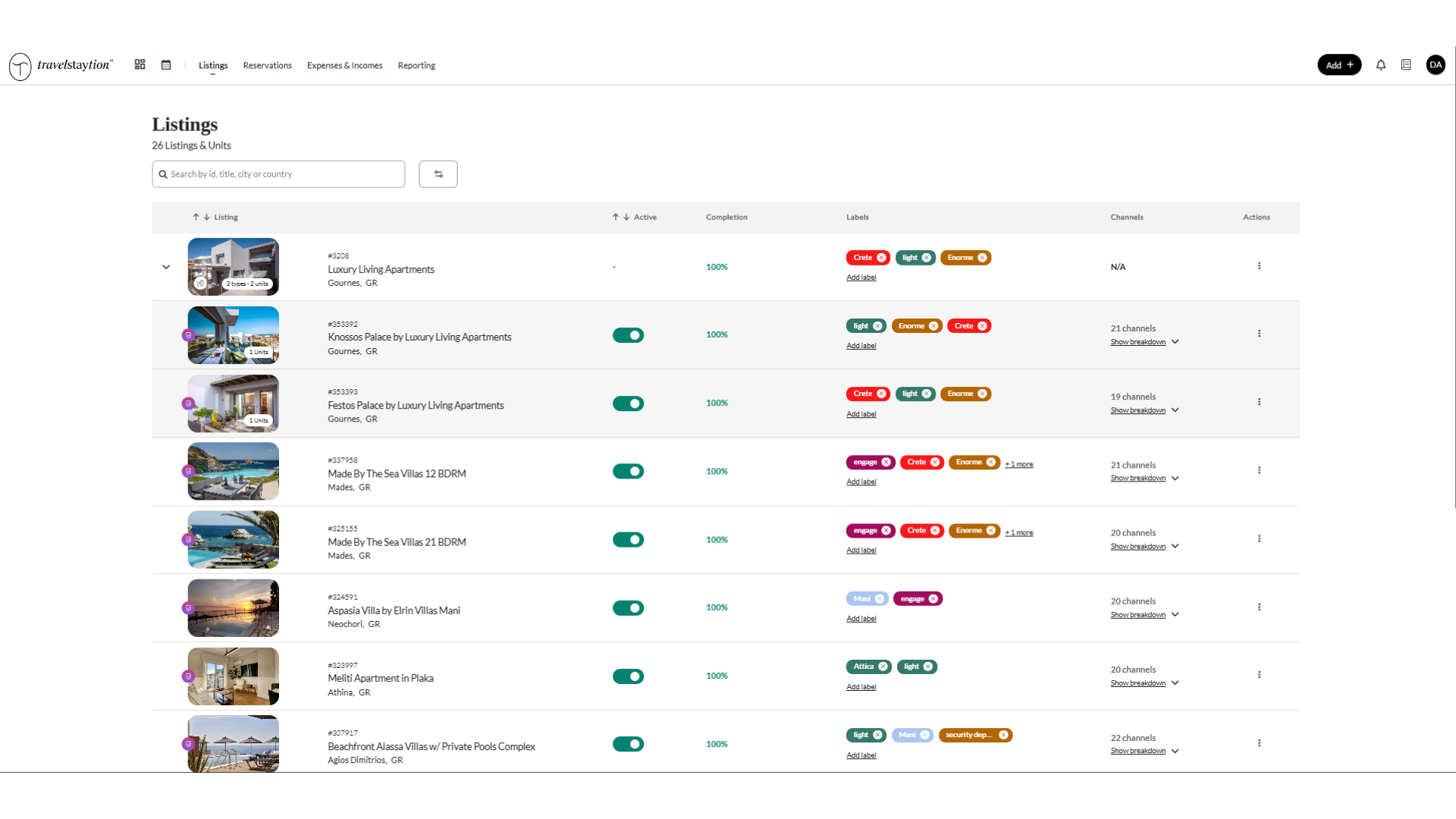
Task: Open the dashboard grid icon
Action: point(140,65)
